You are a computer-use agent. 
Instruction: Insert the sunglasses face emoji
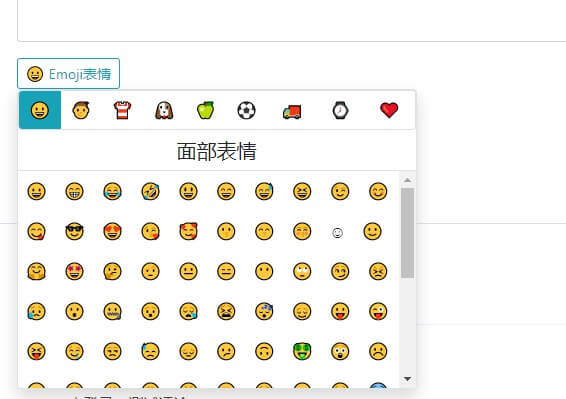[x=74, y=231]
